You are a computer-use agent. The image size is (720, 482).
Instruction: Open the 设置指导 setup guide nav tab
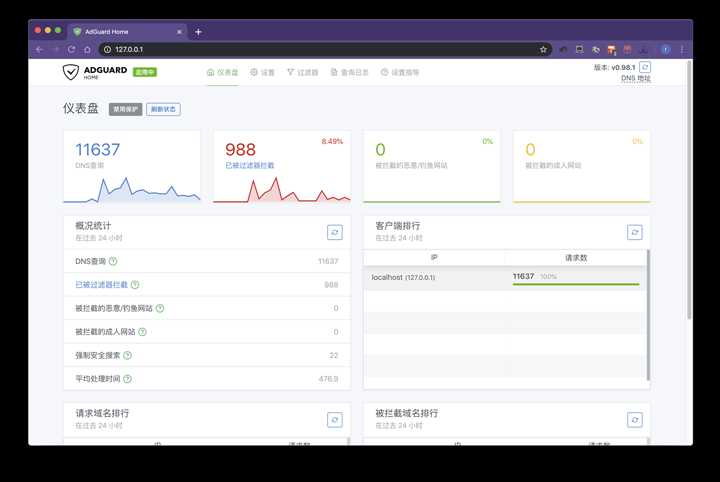[x=400, y=72]
